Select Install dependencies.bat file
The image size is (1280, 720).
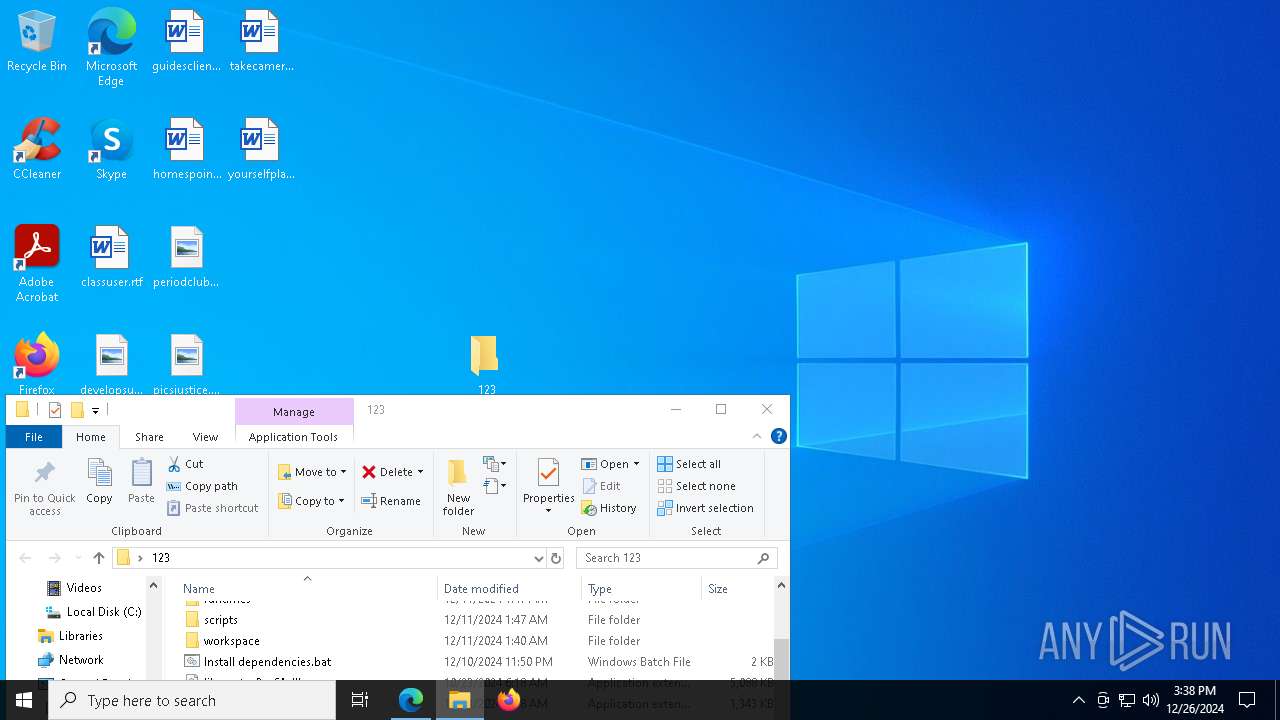pyautogui.click(x=477, y=662)
